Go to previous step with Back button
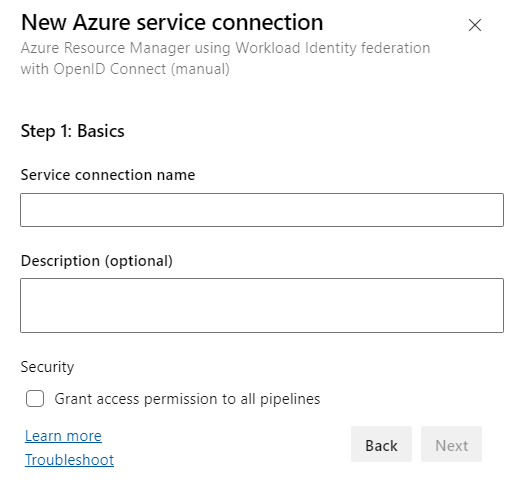The image size is (514, 504). pyautogui.click(x=381, y=444)
